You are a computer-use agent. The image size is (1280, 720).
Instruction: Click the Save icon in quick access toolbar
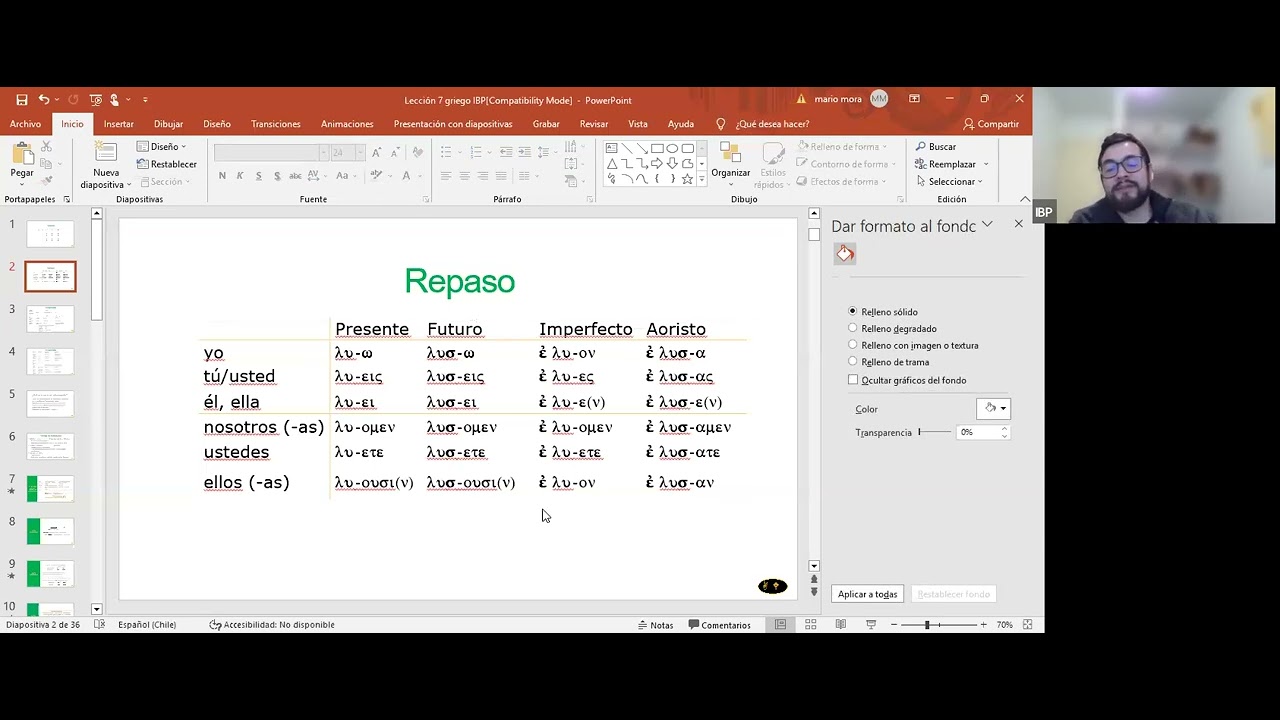[21, 100]
